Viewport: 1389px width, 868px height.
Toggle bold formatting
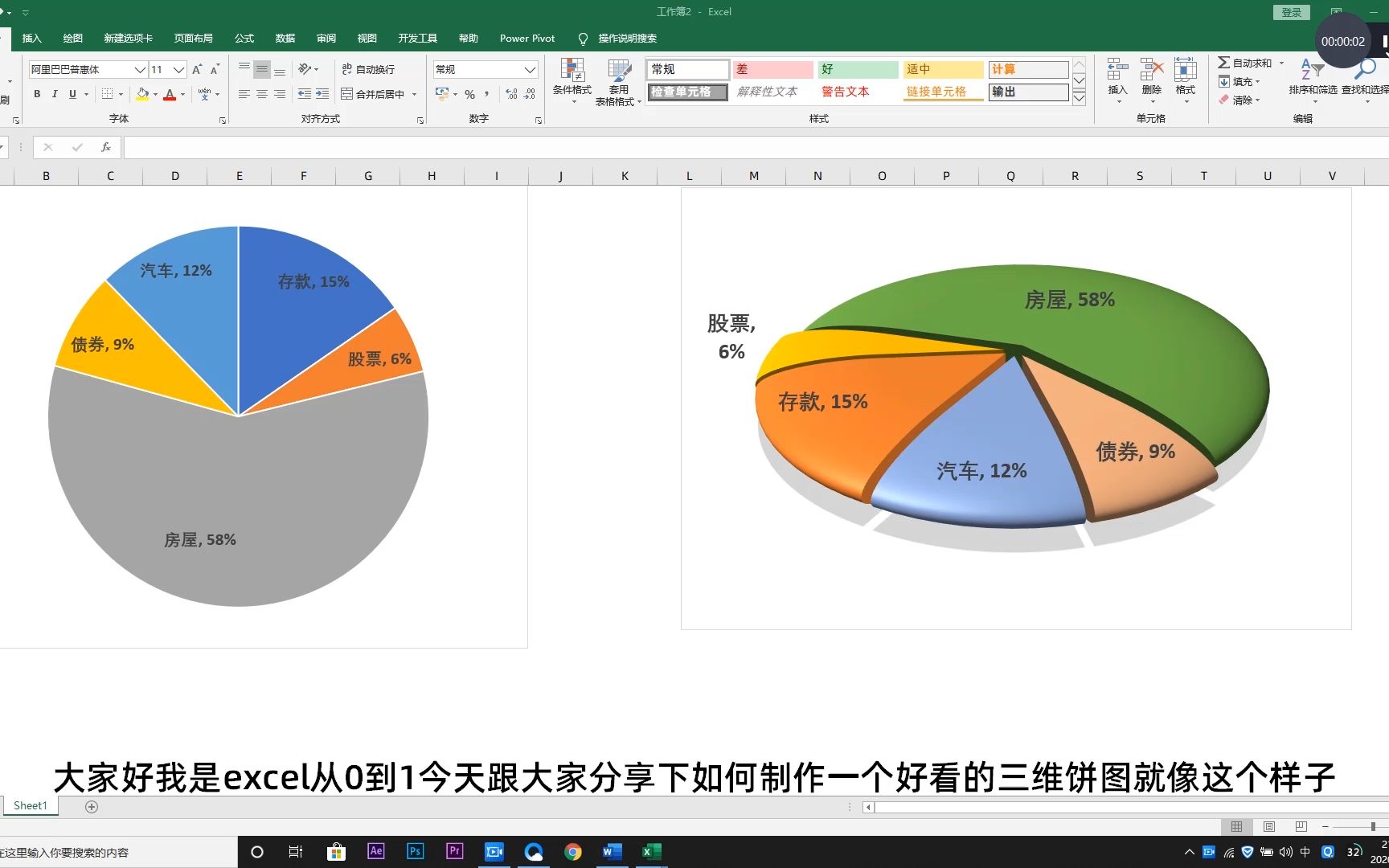click(x=36, y=94)
